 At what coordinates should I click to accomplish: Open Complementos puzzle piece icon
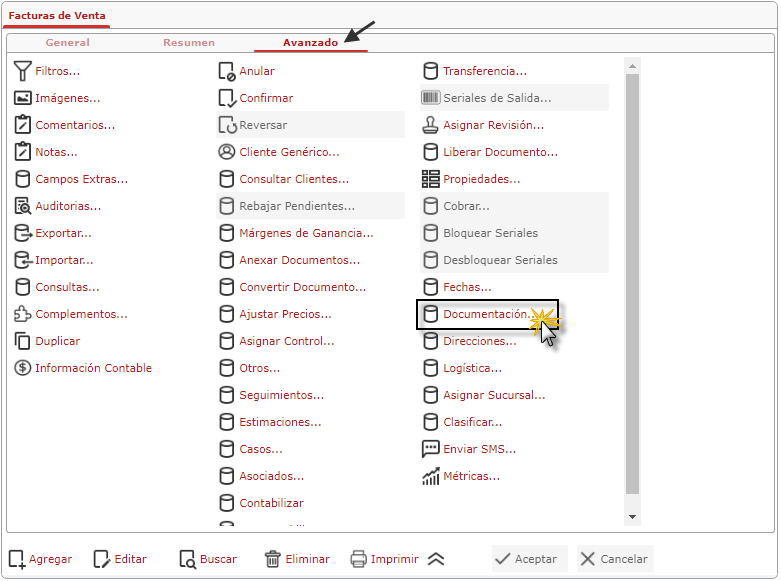23,314
